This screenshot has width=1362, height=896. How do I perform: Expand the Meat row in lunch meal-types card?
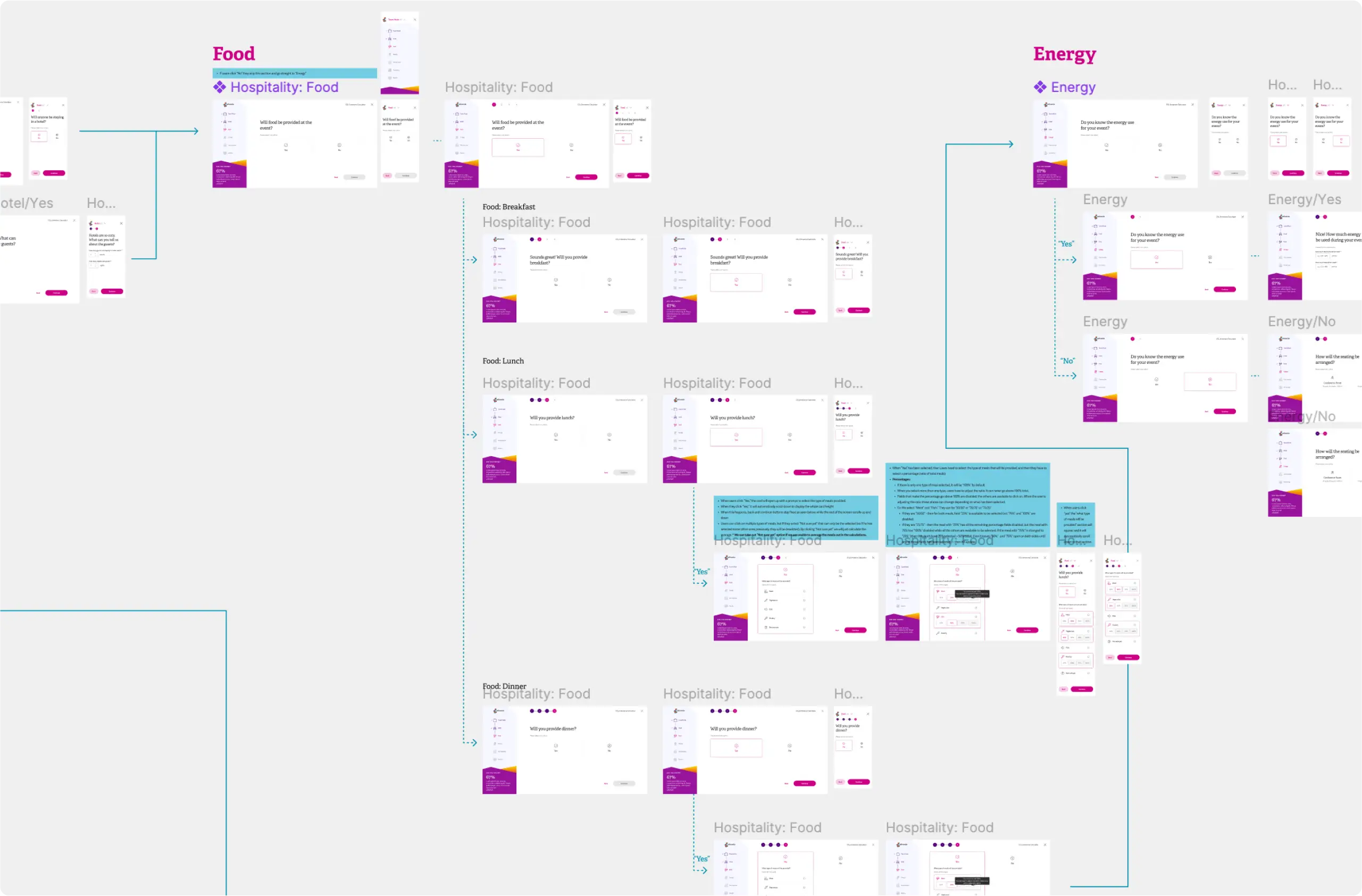pyautogui.click(x=804, y=591)
